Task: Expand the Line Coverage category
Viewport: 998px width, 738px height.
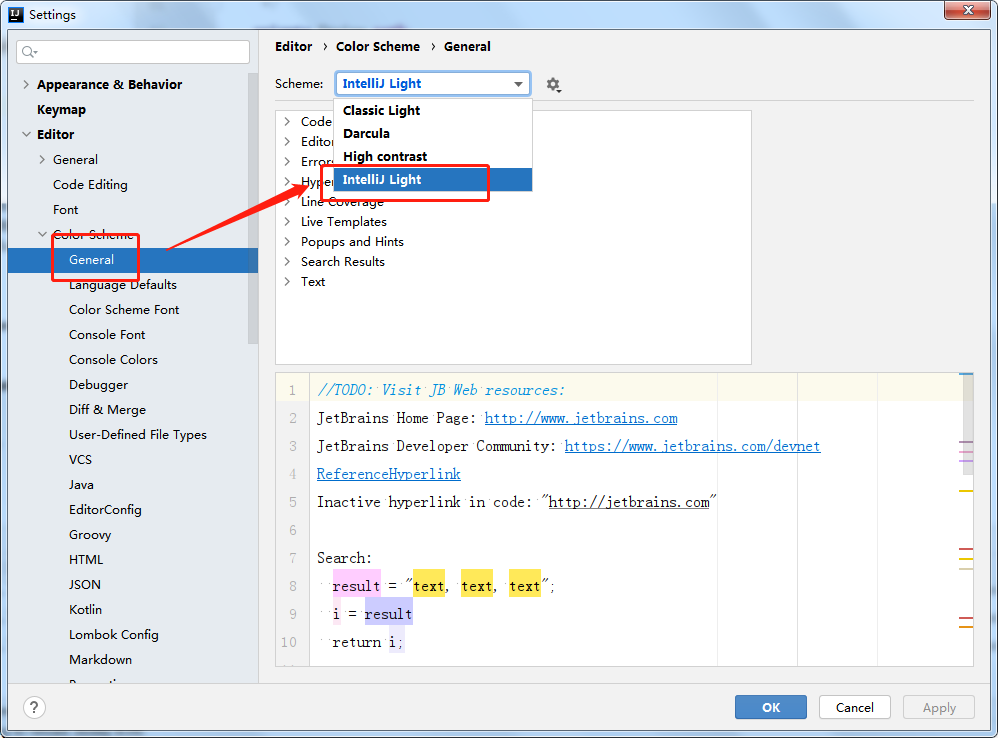Action: (x=287, y=202)
